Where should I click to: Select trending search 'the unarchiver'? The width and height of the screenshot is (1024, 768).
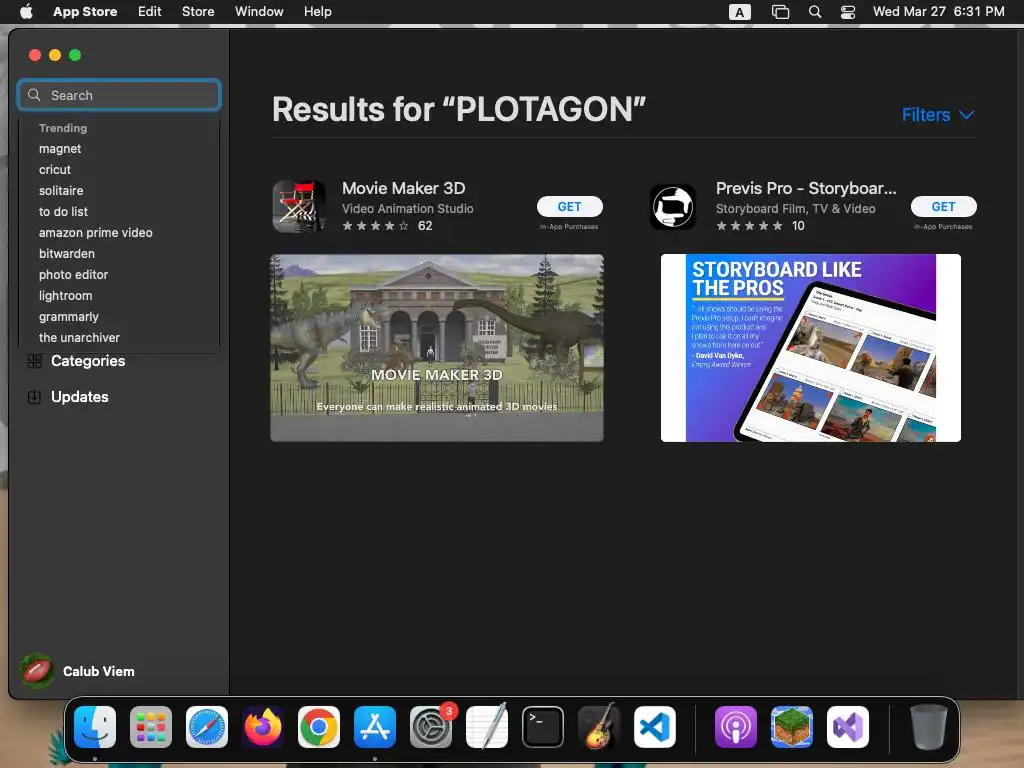[79, 338]
